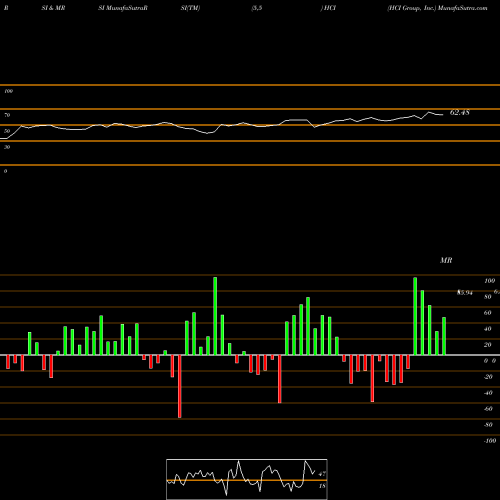The height and width of the screenshot is (500, 500).
Task: Click the -100 label on MR axis
Action: (x=490, y=441)
